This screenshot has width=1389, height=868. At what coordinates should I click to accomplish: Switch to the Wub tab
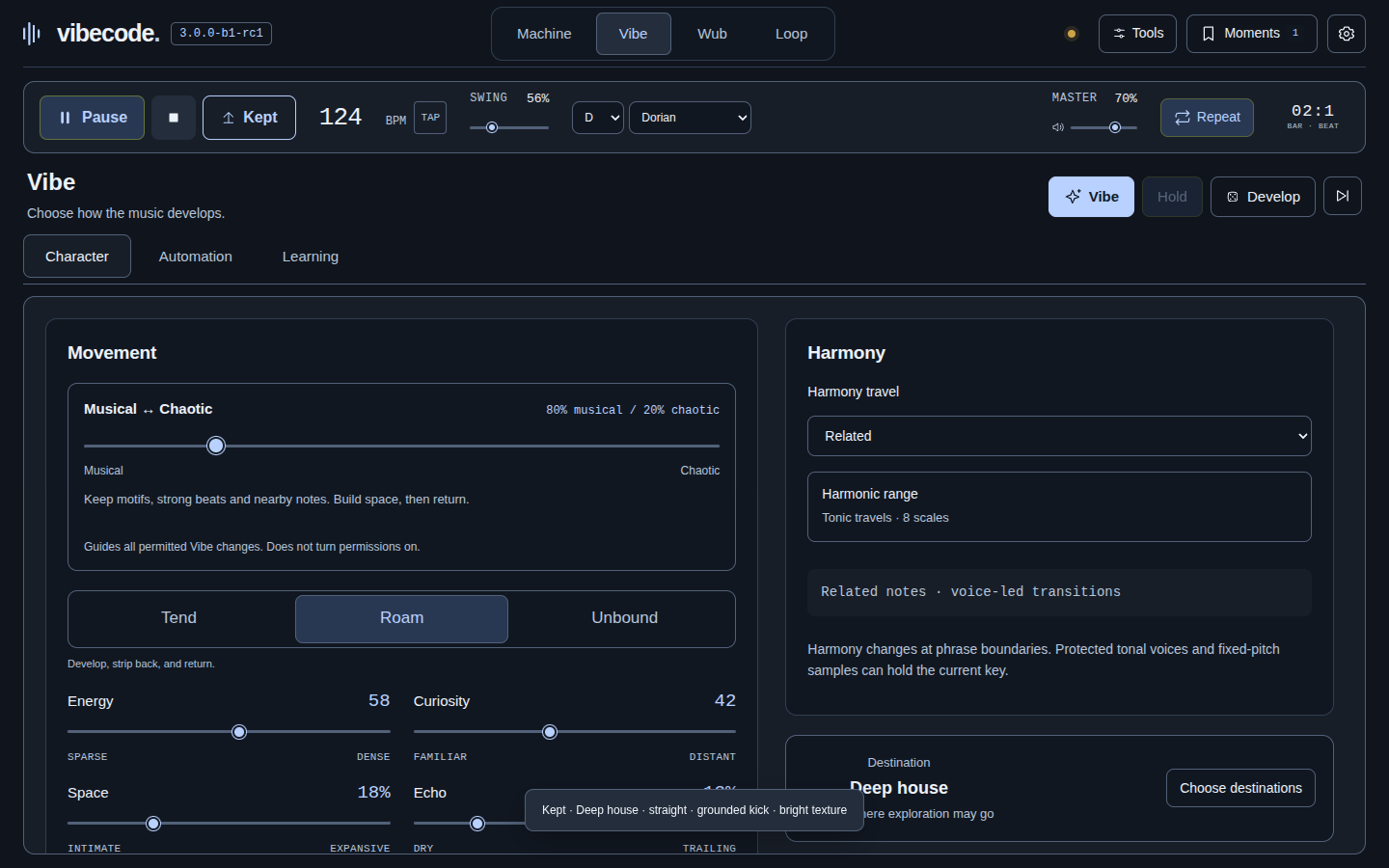click(x=712, y=34)
